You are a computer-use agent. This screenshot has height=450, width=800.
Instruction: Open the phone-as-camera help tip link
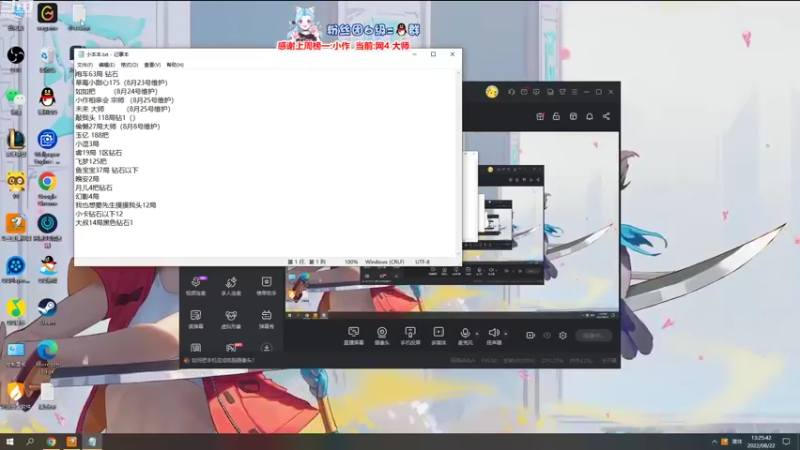[222, 360]
